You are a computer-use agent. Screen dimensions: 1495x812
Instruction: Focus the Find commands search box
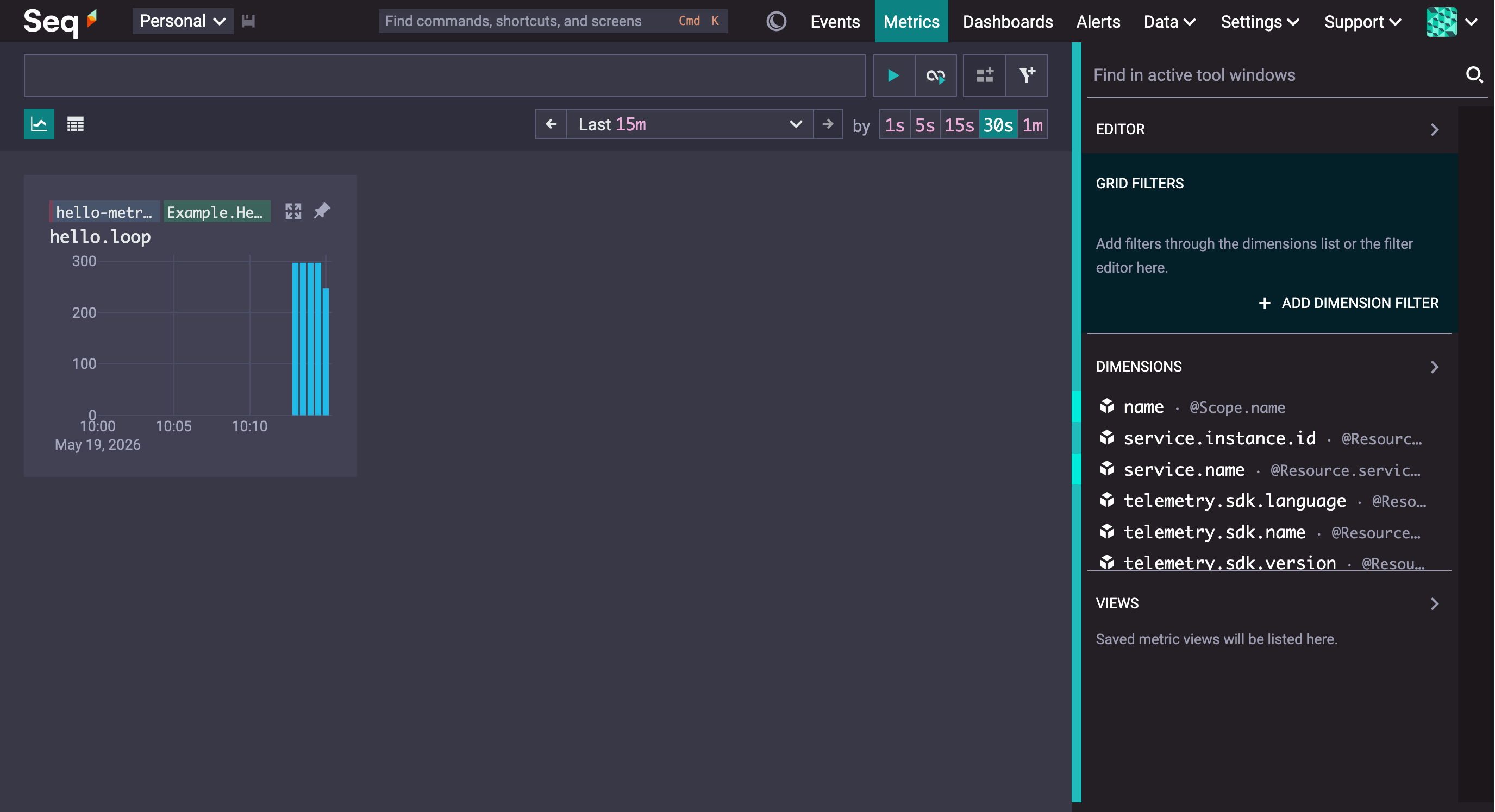(553, 22)
